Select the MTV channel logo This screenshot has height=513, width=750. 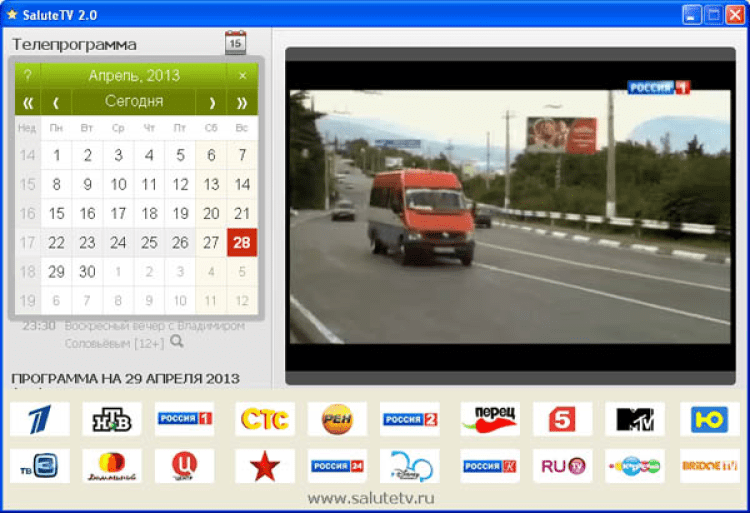coord(635,419)
